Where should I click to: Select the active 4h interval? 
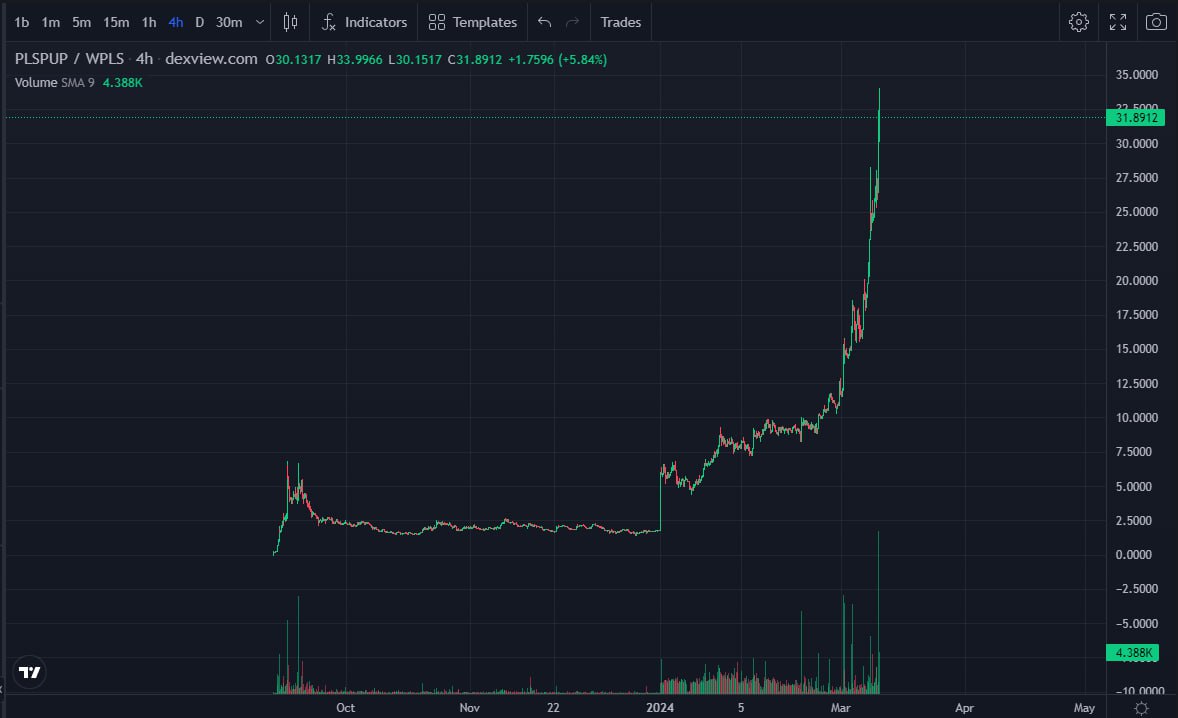(176, 22)
